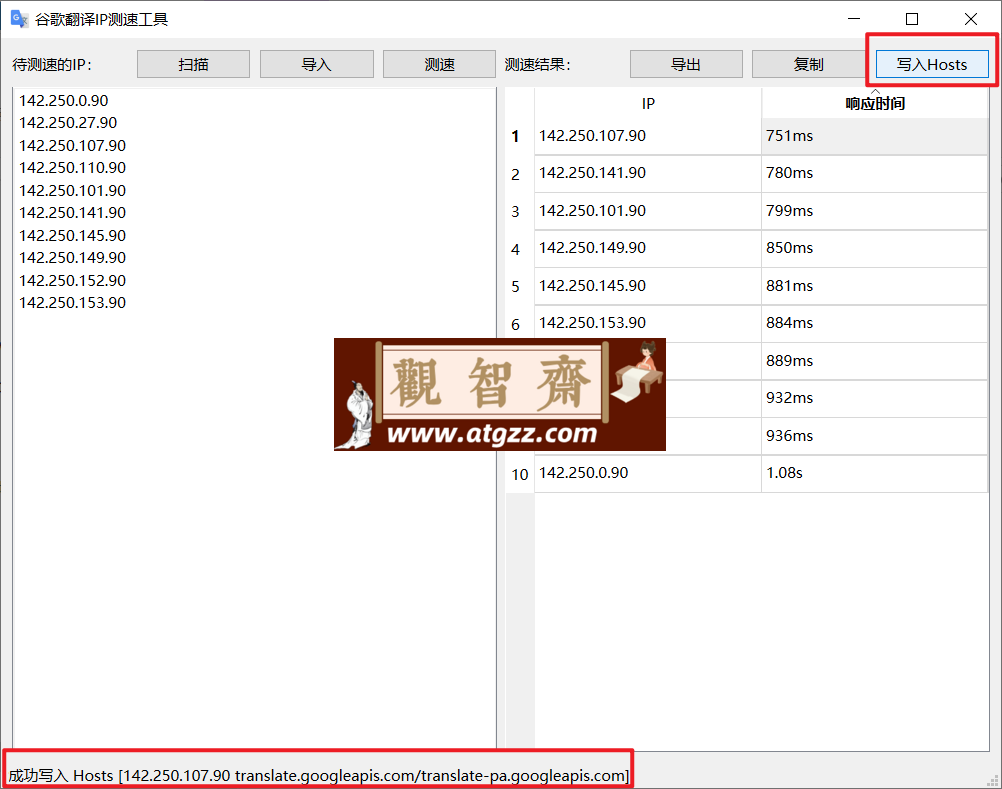Click the 780ms response time cell
1002x789 pixels.
tap(875, 173)
